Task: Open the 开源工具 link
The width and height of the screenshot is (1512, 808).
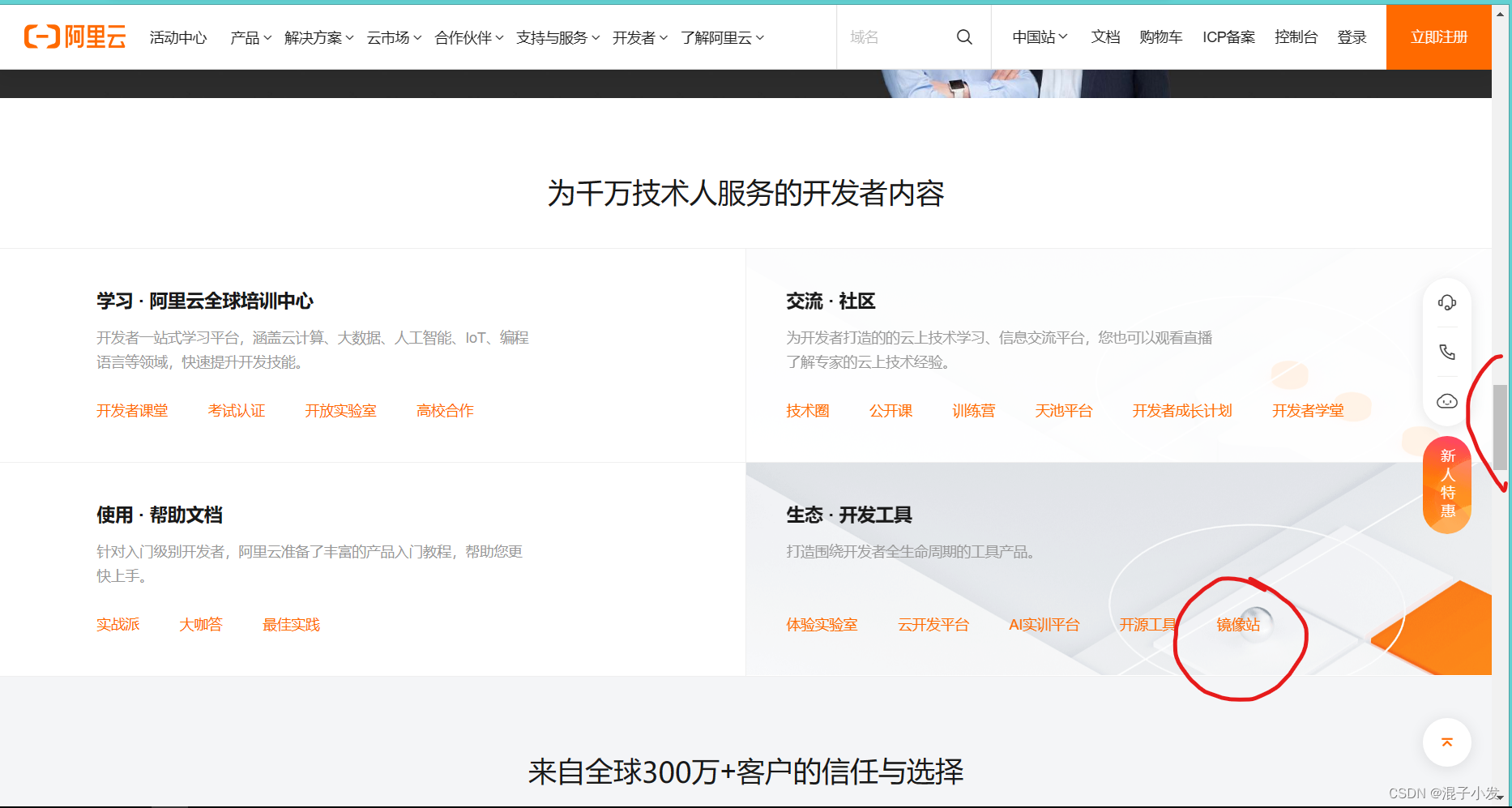Action: pyautogui.click(x=1147, y=625)
